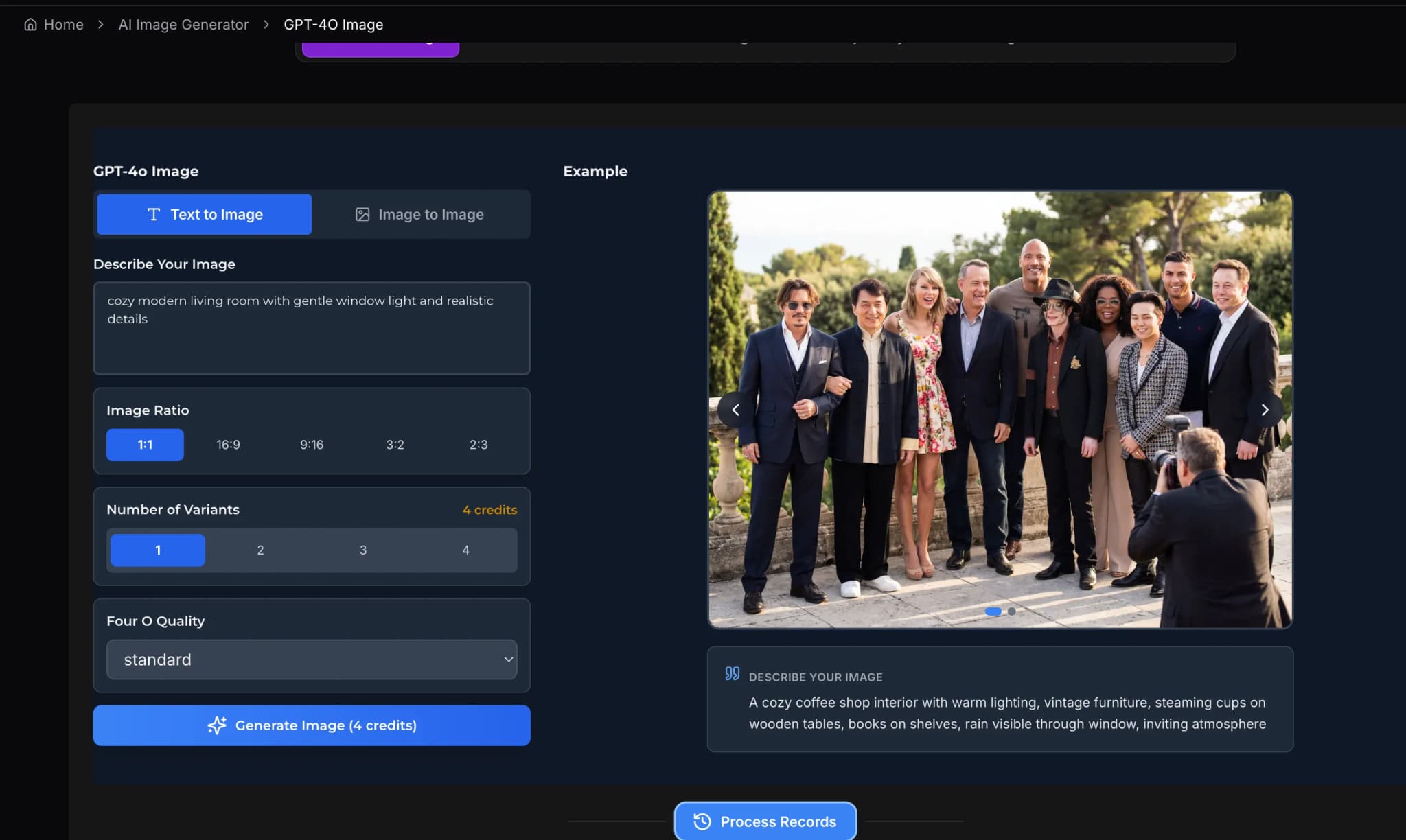The width and height of the screenshot is (1406, 840).
Task: Click the quality dropdown chevron arrow
Action: coord(509,660)
